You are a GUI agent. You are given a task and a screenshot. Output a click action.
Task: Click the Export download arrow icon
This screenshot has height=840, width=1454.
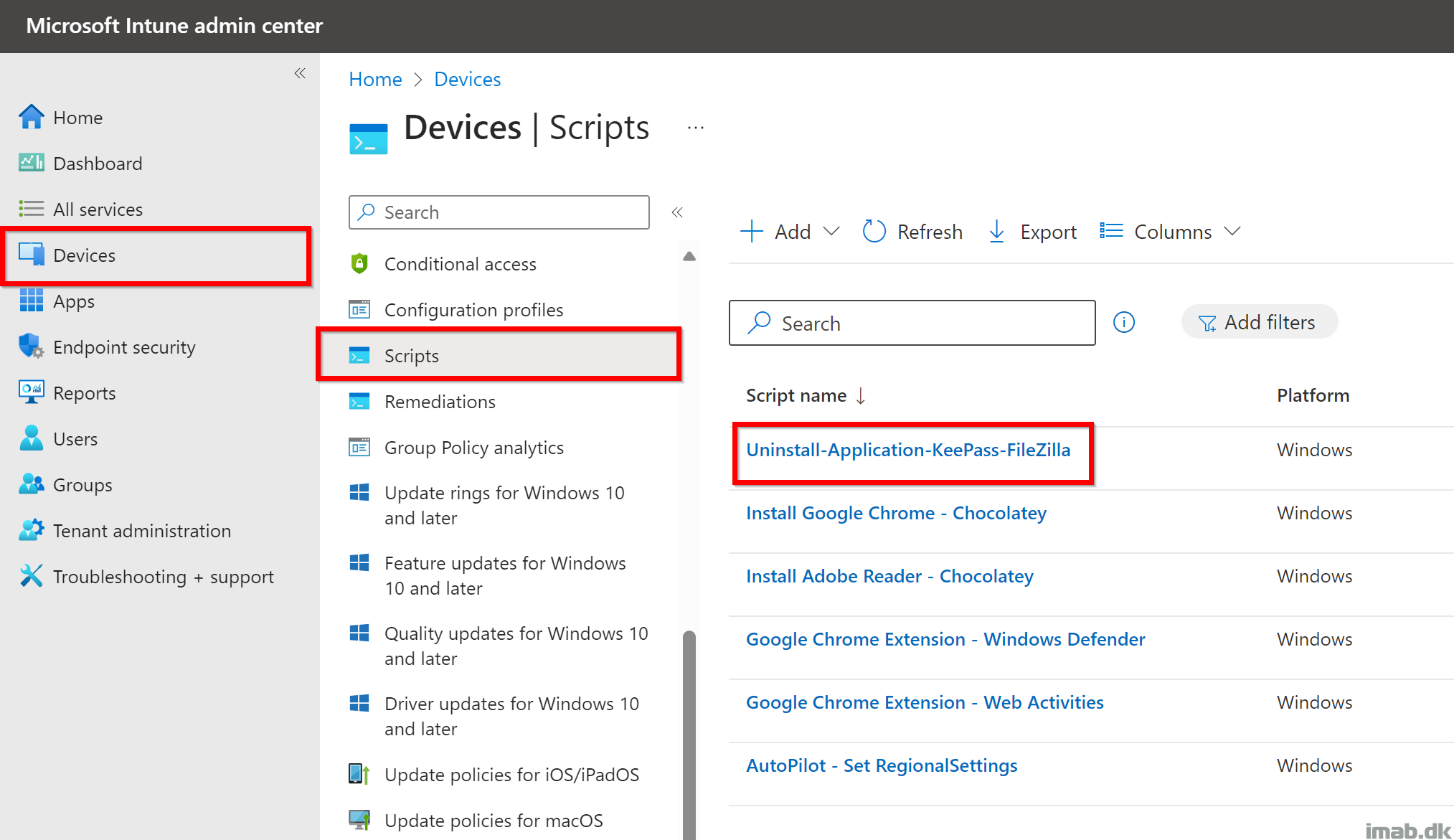pyautogui.click(x=996, y=231)
